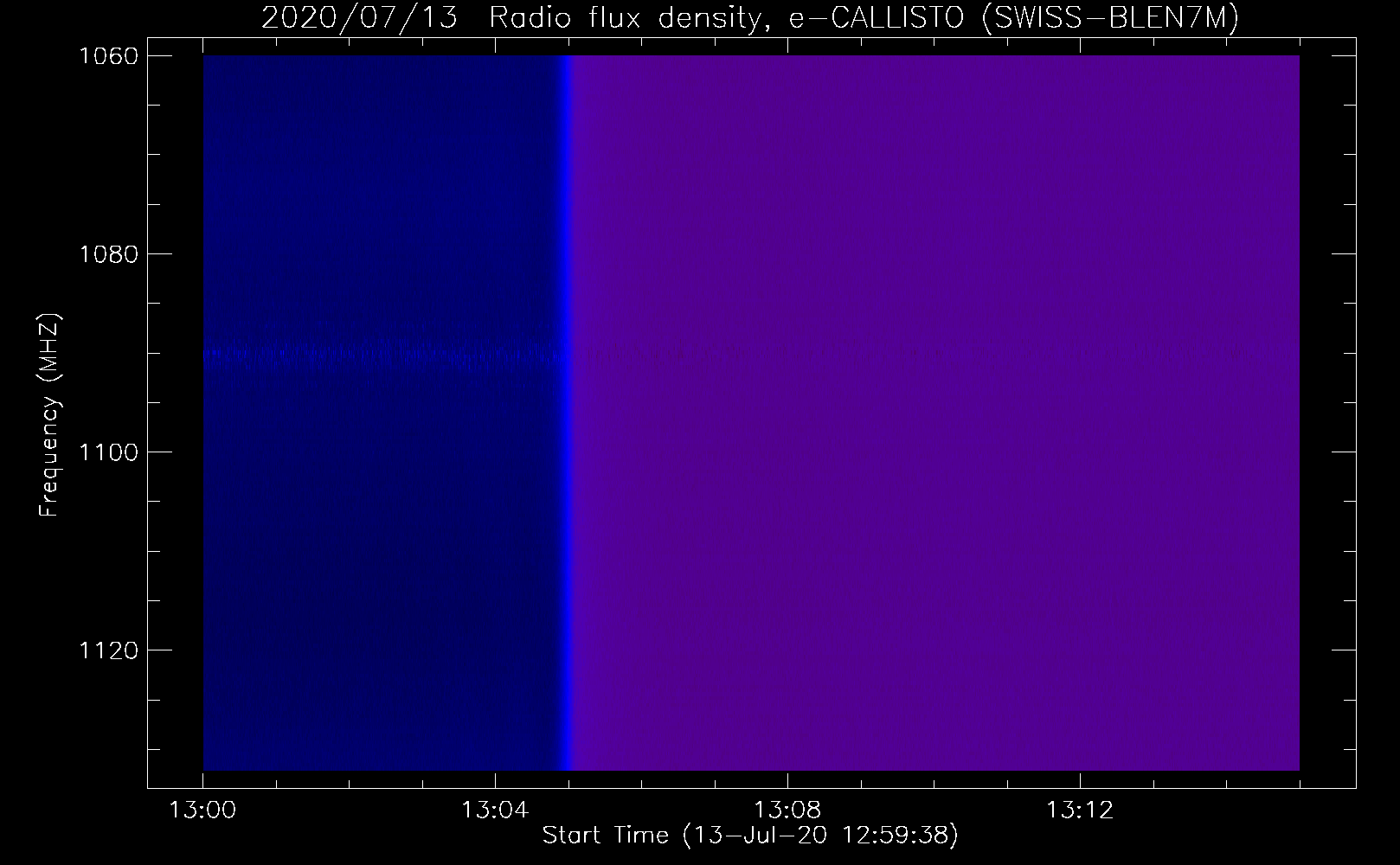The width and height of the screenshot is (1400, 865).
Task: Click the 'Frequency (MHZ)' axis label
Action: [x=49, y=415]
